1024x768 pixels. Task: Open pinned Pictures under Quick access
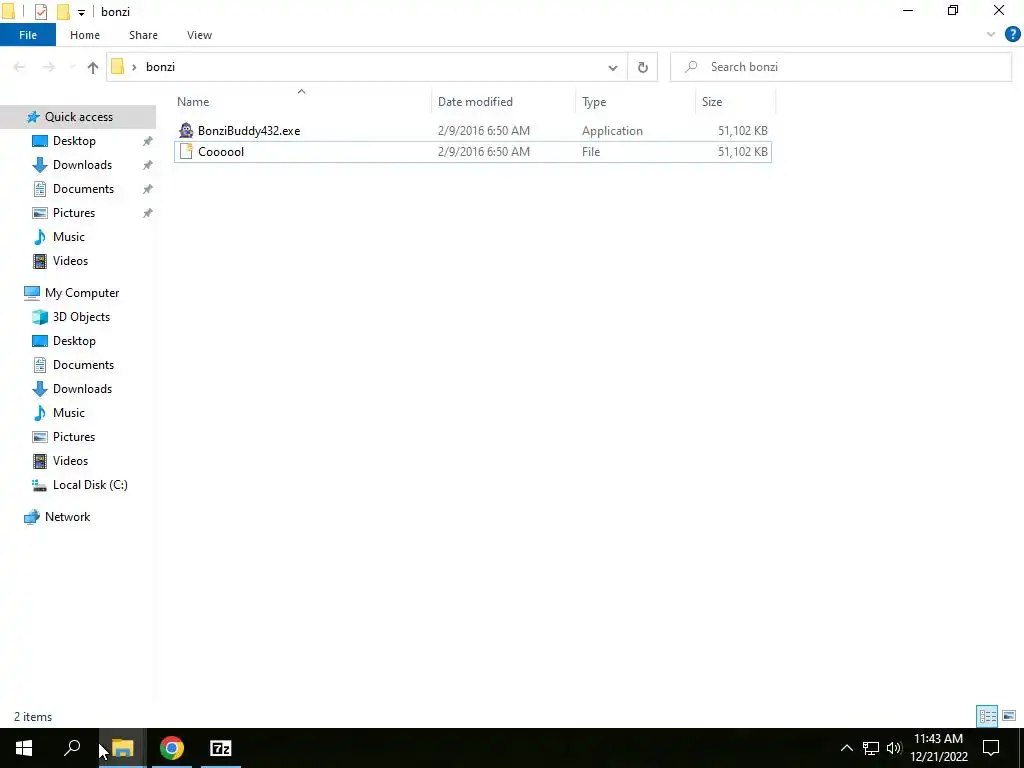click(x=74, y=213)
